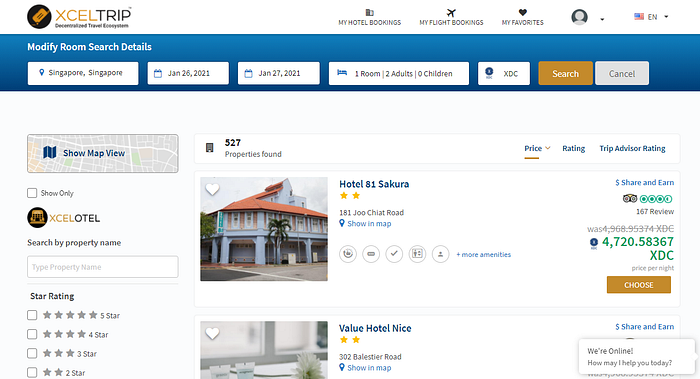The image size is (700, 379).
Task: Open My Favorites heart icon
Action: point(523,12)
